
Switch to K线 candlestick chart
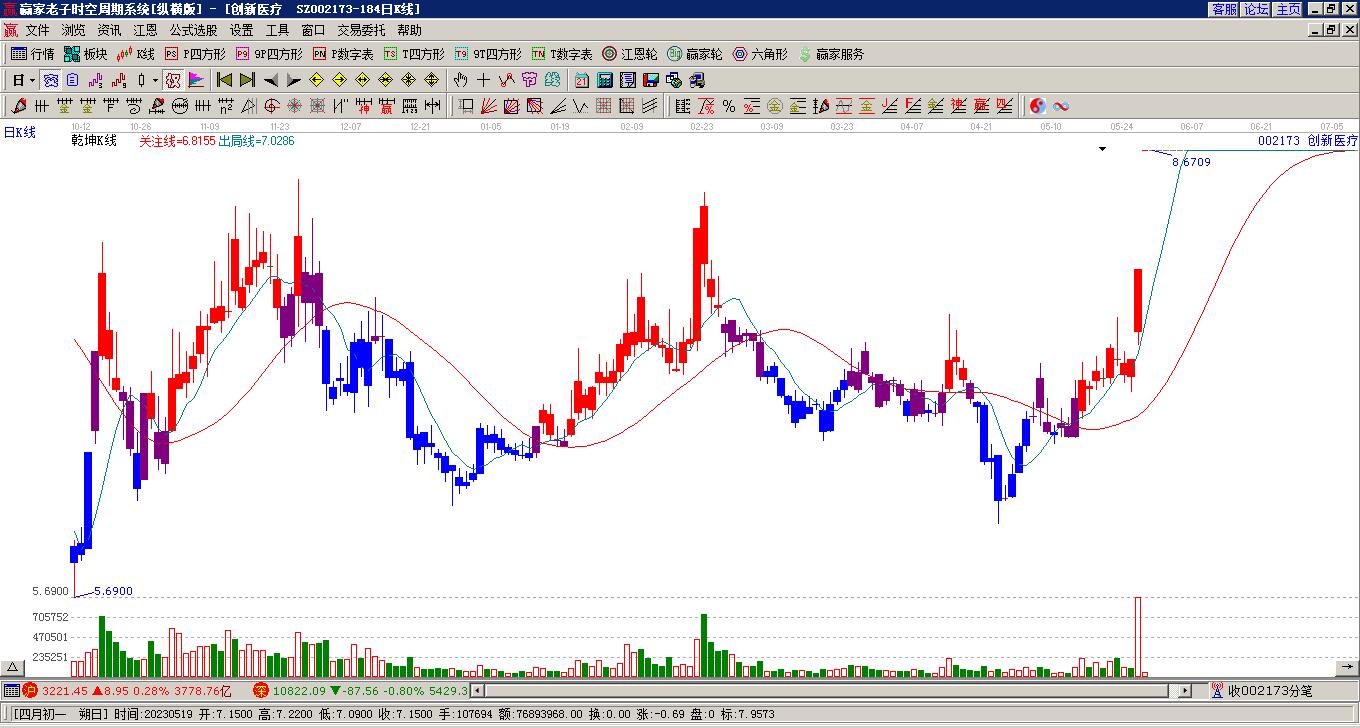tap(135, 54)
